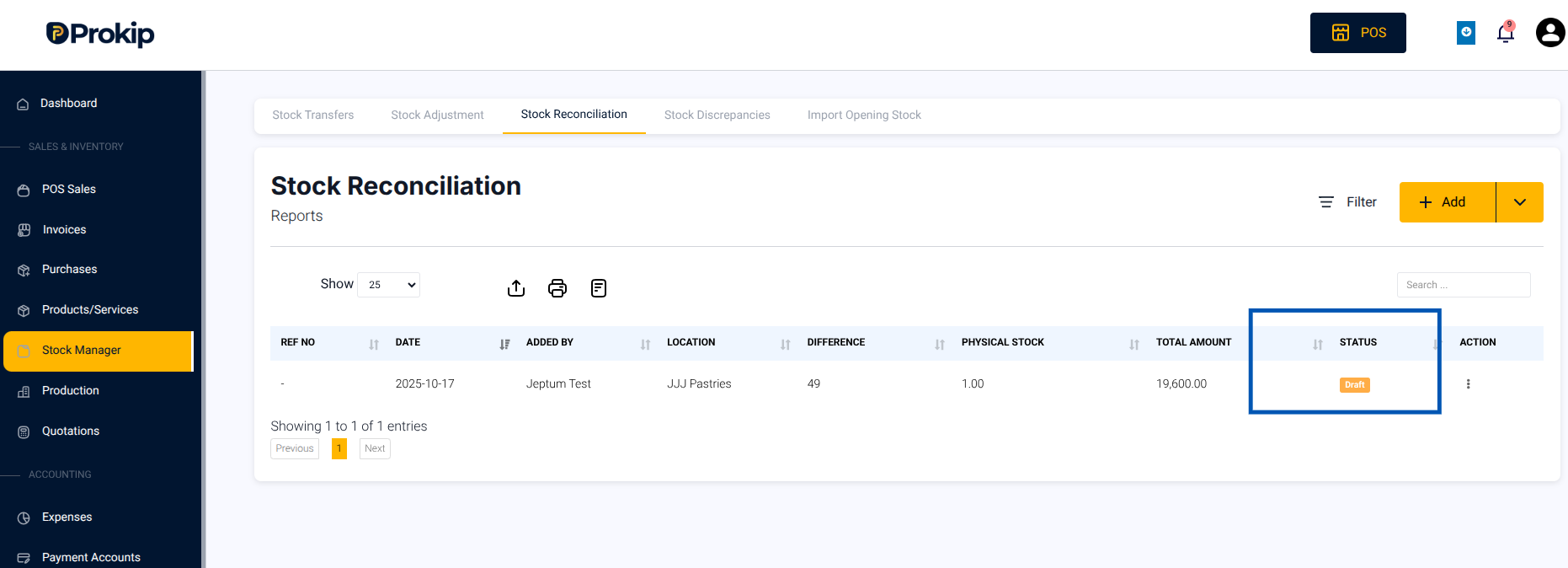Switch to Stock Adjustment tab
Screen dimensions: 1568x568
point(437,115)
